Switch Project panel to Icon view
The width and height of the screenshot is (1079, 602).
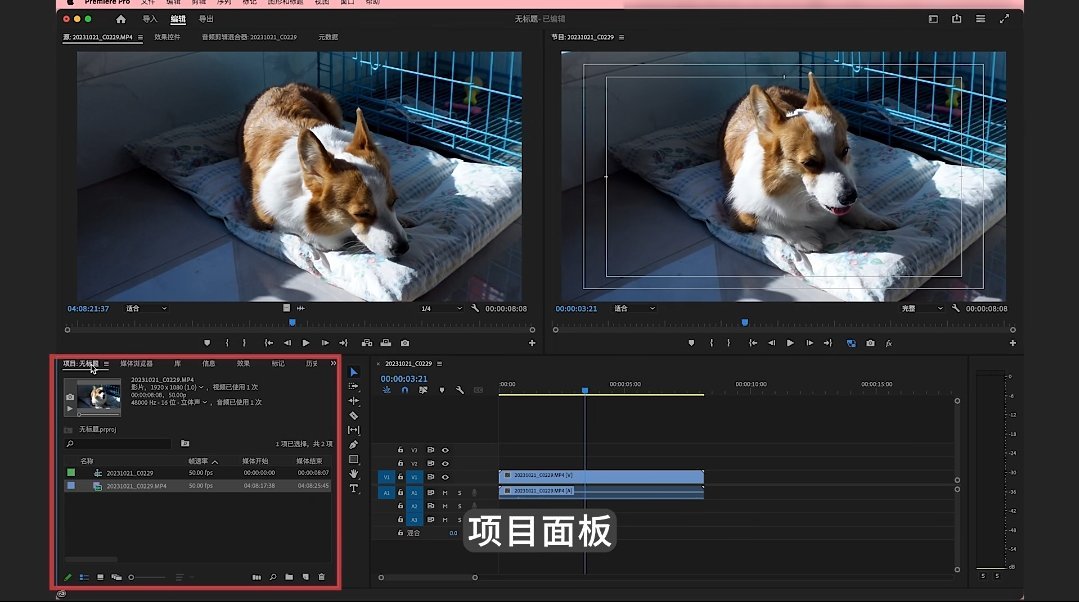click(100, 577)
